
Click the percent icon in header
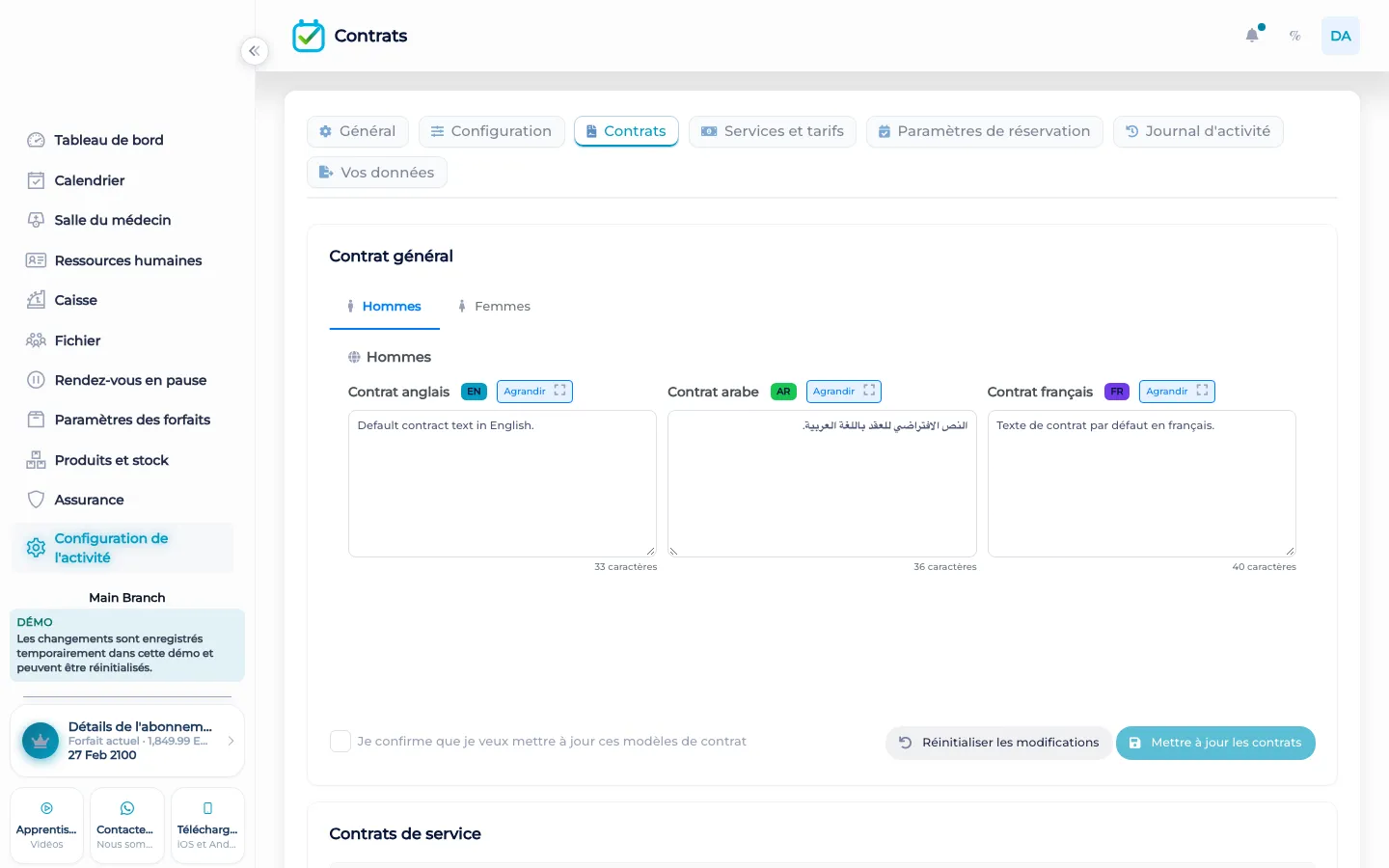click(x=1295, y=36)
